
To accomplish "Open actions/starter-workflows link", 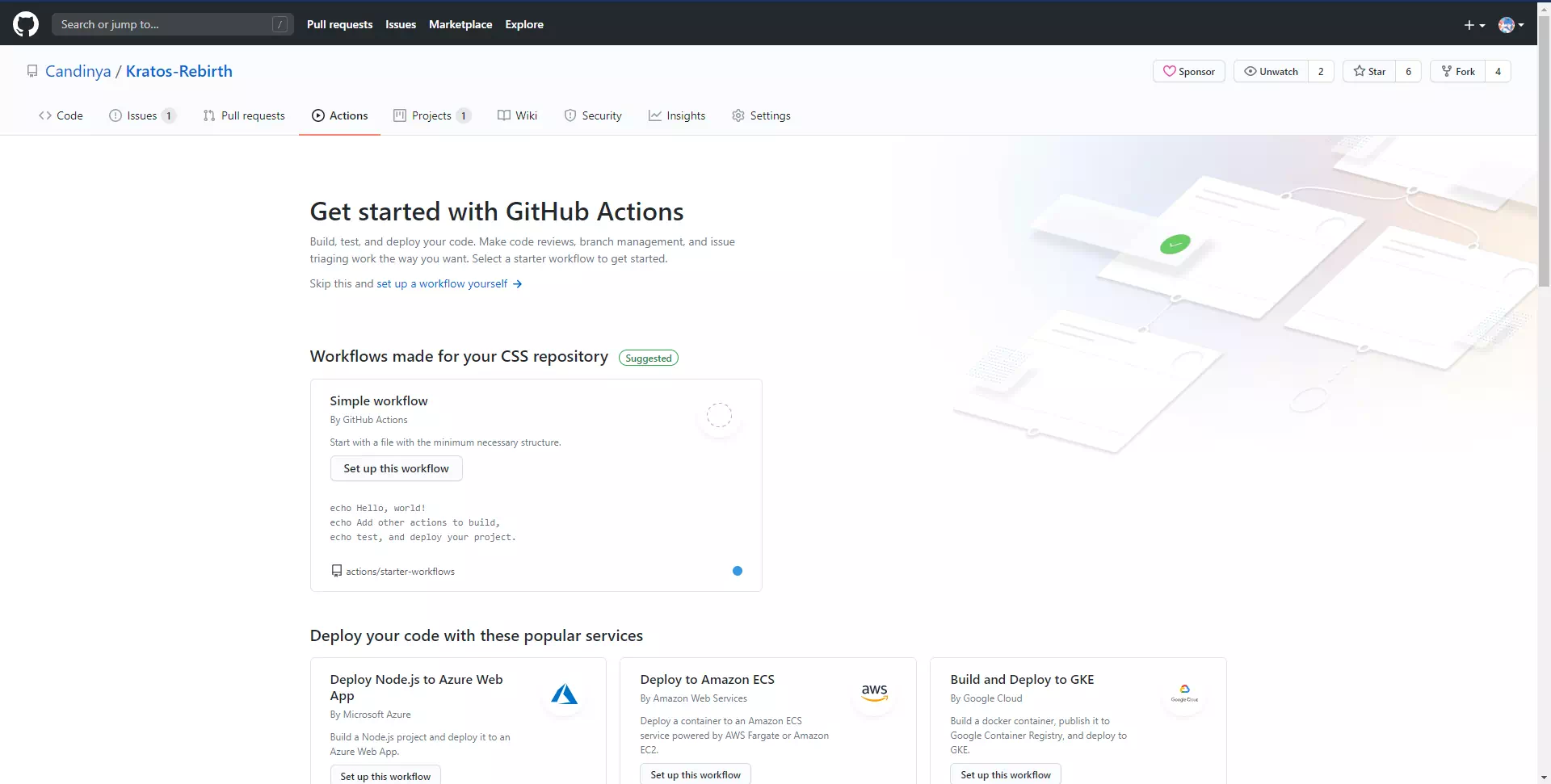I will (x=400, y=571).
